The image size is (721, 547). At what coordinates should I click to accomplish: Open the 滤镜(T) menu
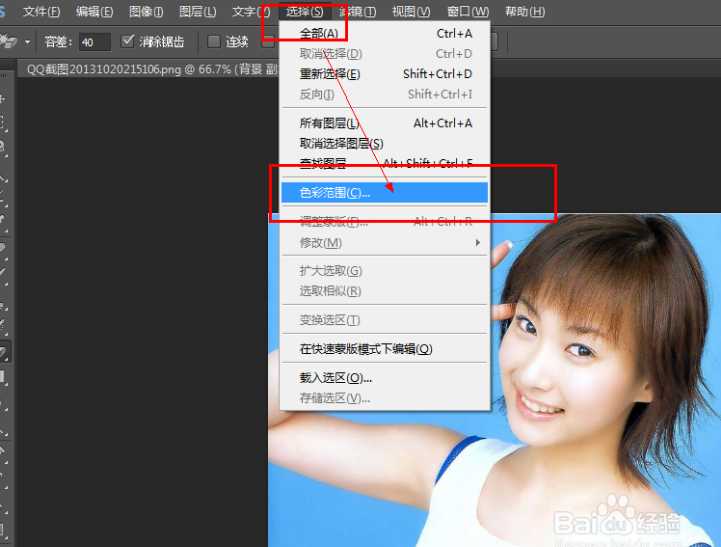click(x=357, y=11)
